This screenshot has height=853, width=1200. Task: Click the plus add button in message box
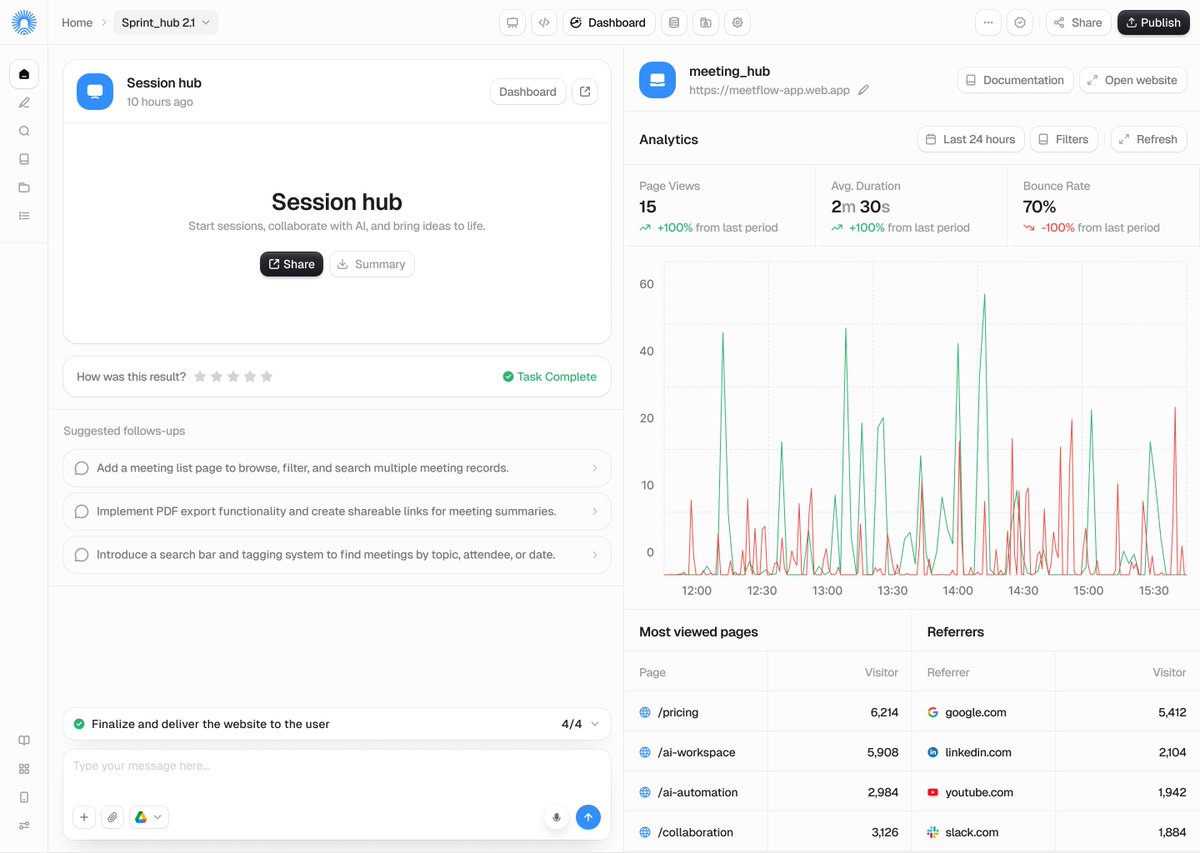tap(84, 817)
